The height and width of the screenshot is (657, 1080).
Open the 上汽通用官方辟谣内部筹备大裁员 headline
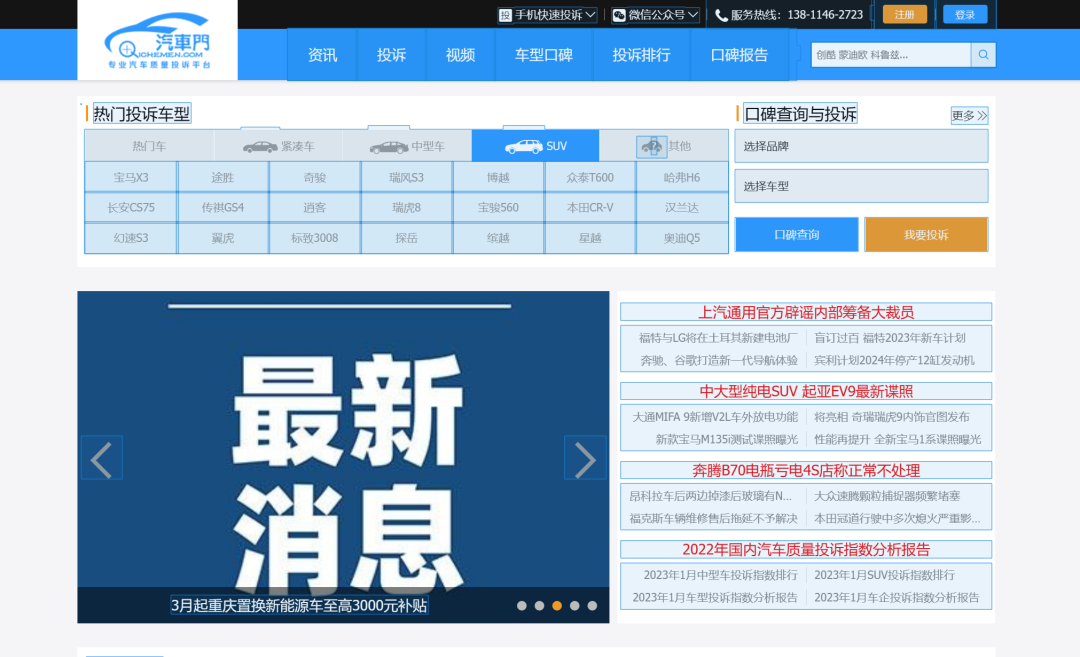point(806,312)
